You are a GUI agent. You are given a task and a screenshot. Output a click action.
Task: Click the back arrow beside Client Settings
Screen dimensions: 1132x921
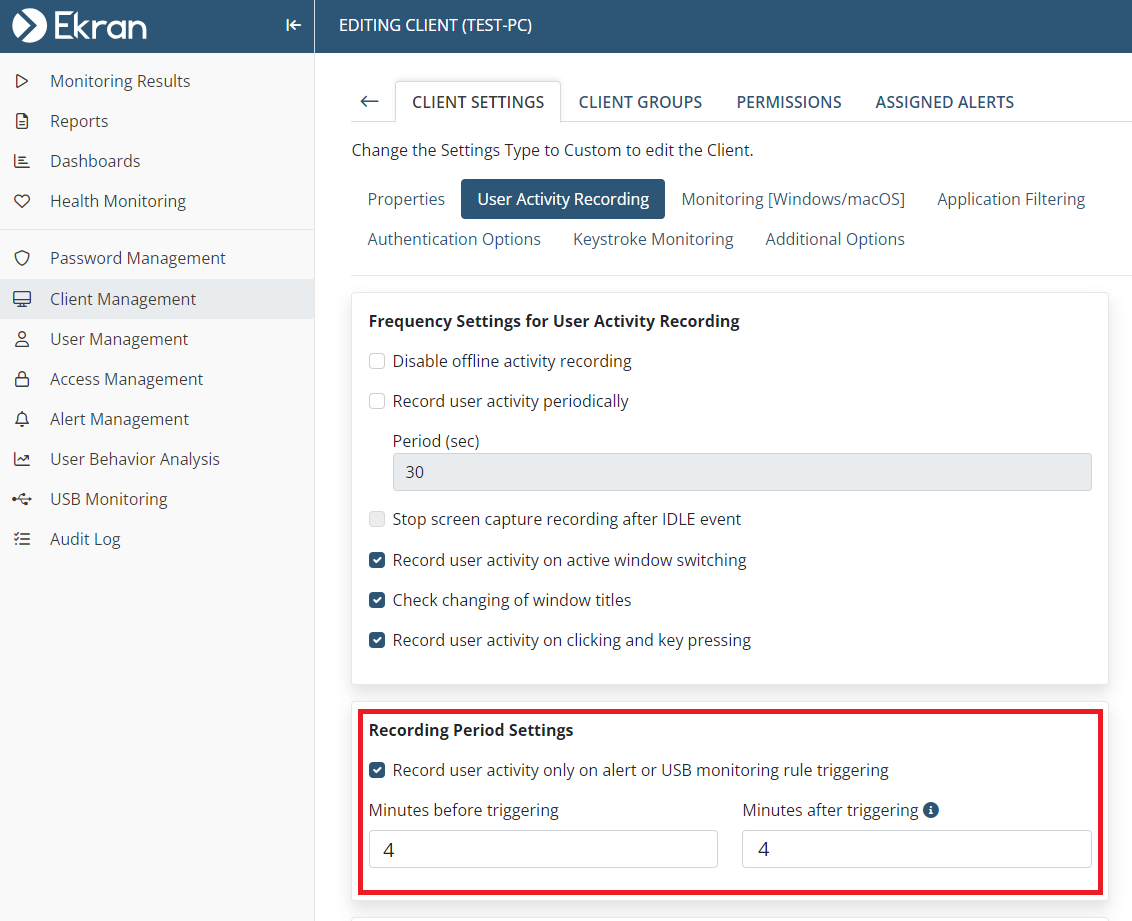coord(370,101)
